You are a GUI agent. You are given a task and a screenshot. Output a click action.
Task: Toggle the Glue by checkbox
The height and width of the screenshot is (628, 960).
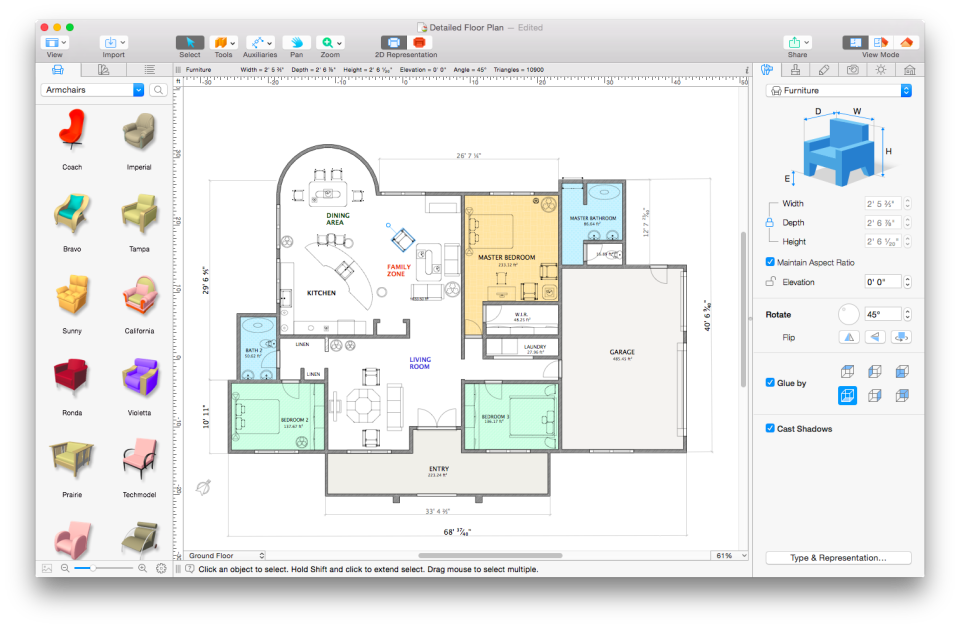[769, 382]
